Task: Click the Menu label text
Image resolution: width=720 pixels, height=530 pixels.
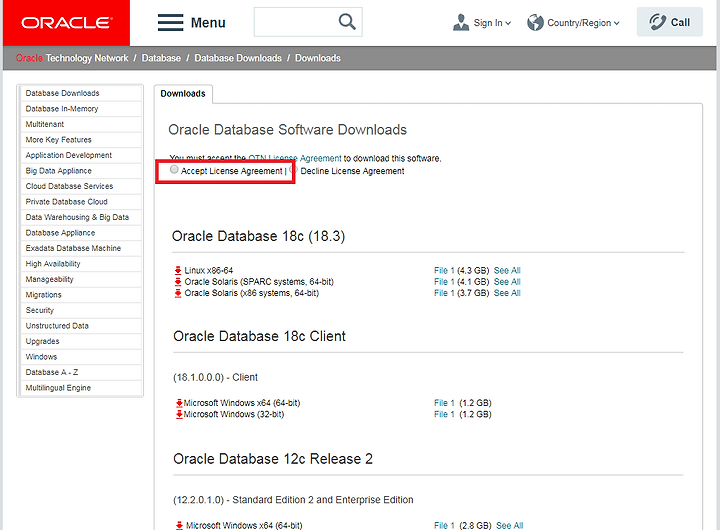Action: click(x=208, y=23)
